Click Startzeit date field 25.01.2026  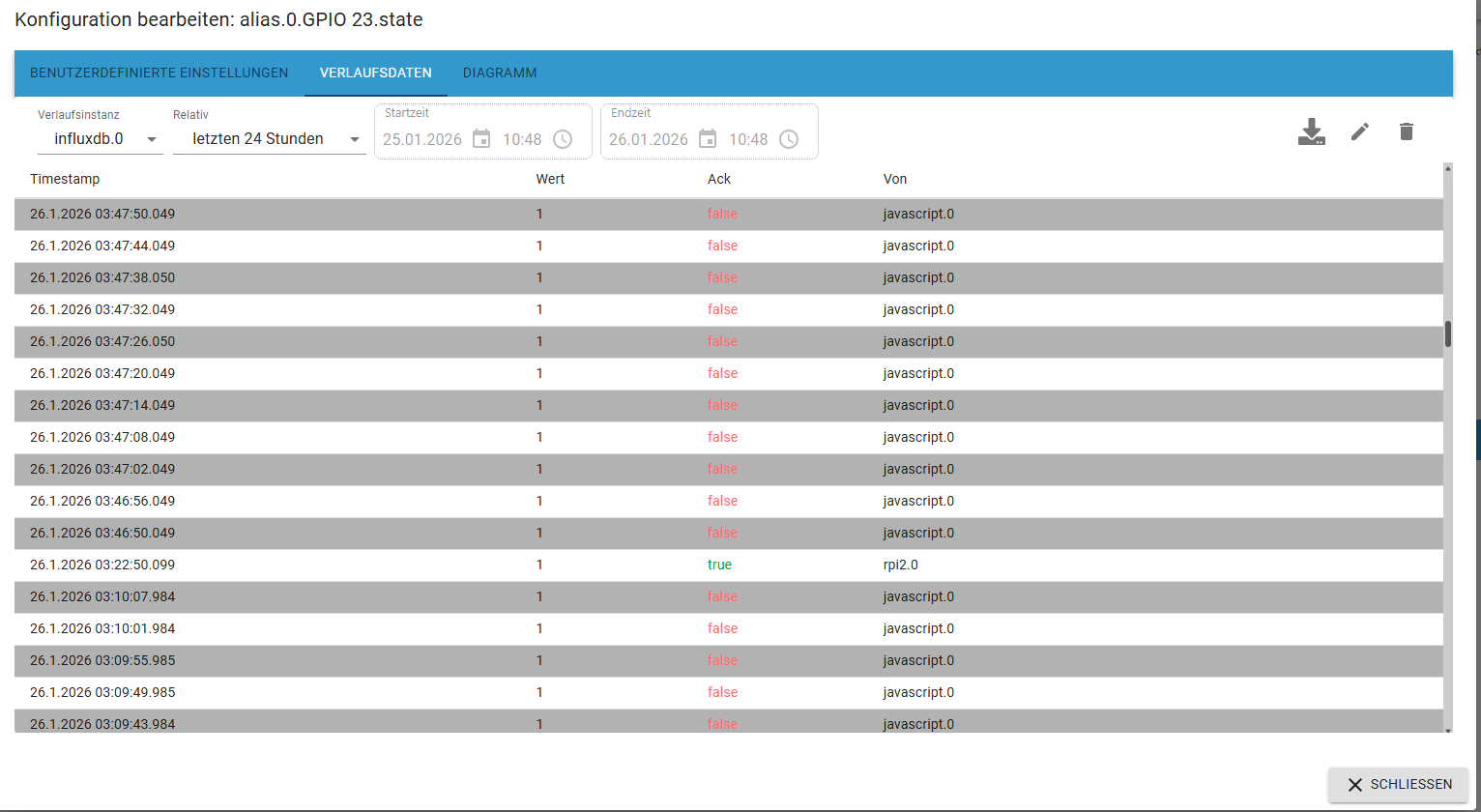tap(422, 139)
